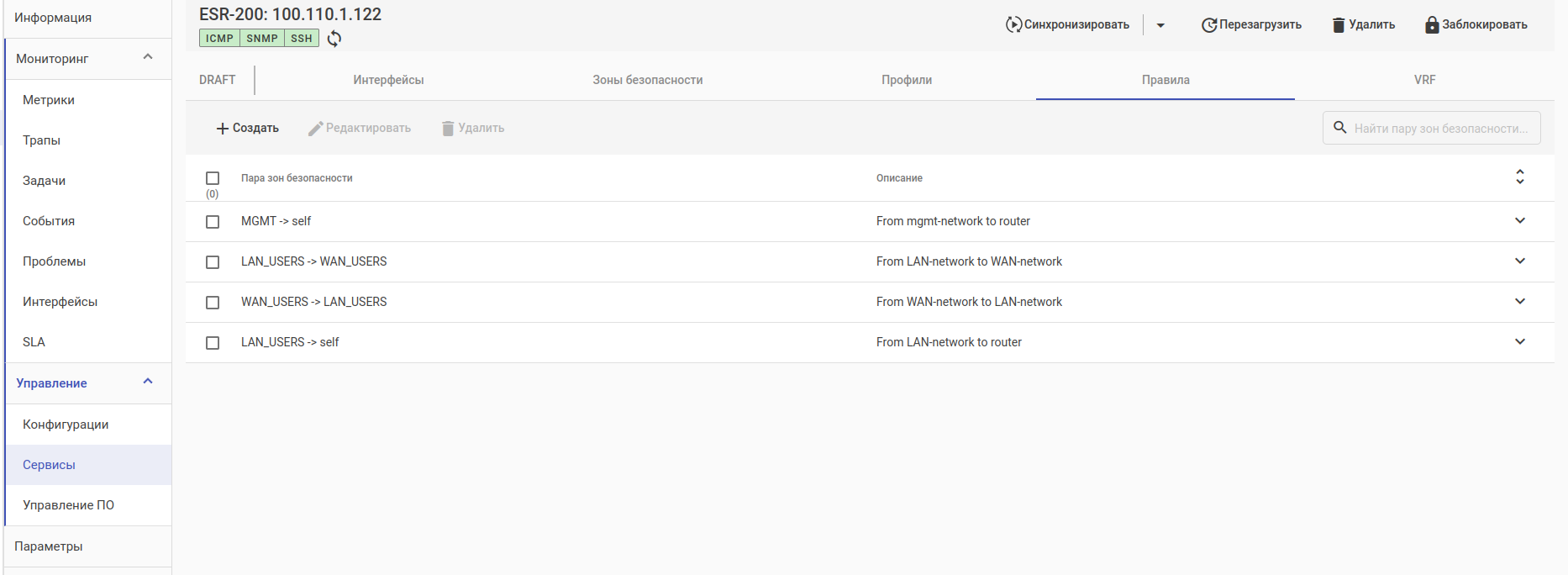The height and width of the screenshot is (575, 1568).
Task: Click the pencil Редактировать icon
Action: 316,129
